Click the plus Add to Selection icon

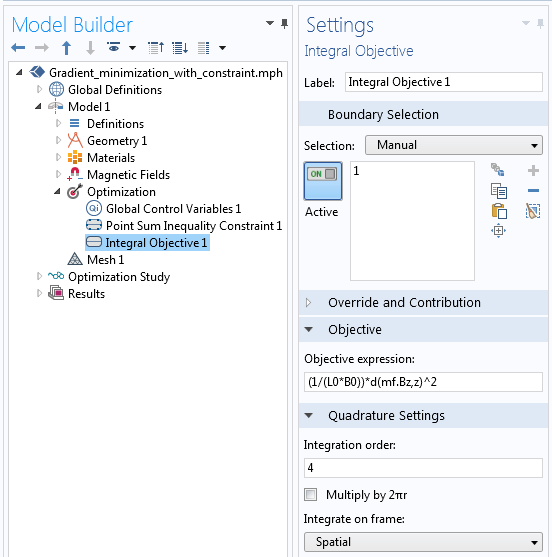(x=533, y=171)
